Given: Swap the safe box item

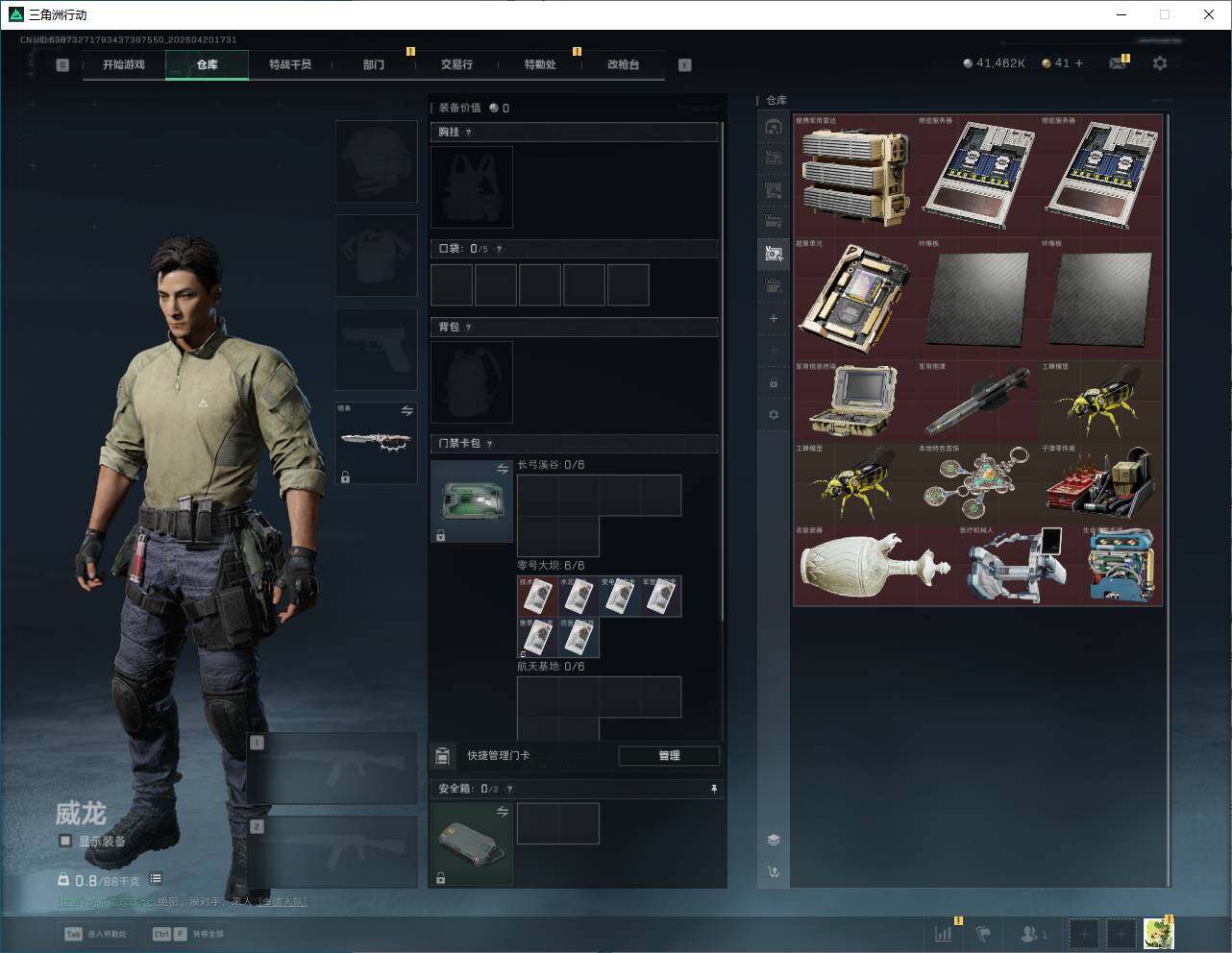Looking at the screenshot, I should (503, 812).
